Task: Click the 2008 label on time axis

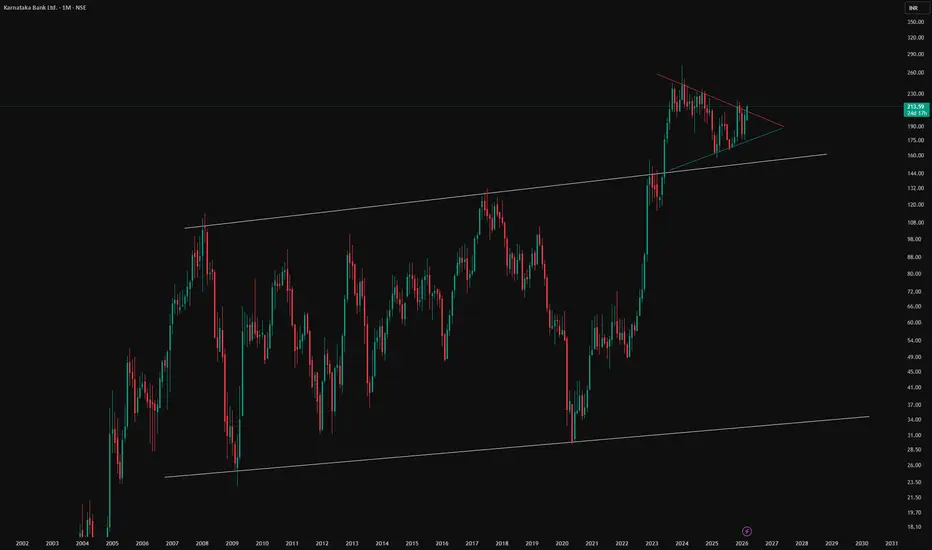Action: (202, 543)
